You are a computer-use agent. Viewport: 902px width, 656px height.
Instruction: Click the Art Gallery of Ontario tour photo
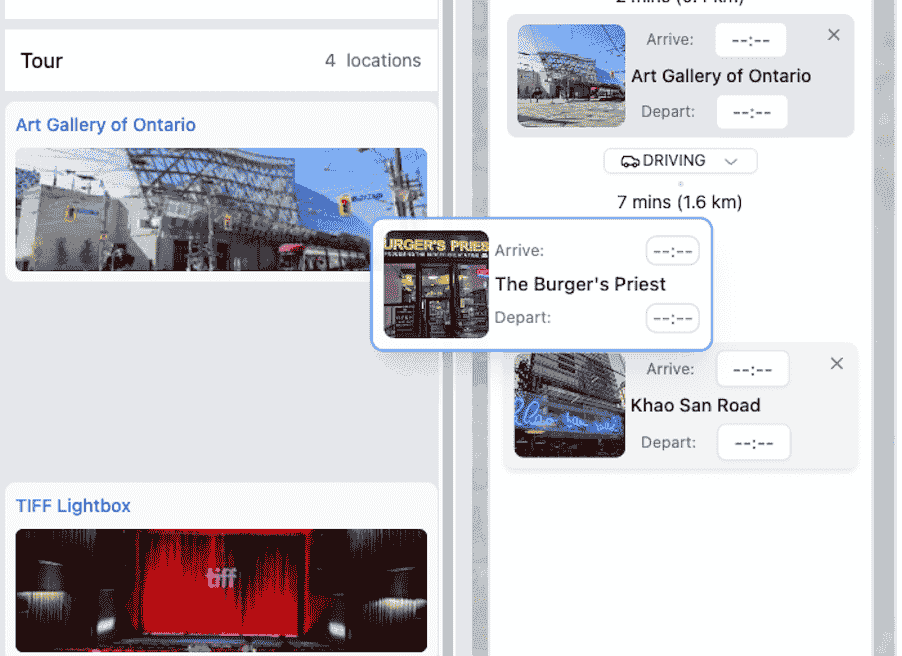tap(221, 209)
